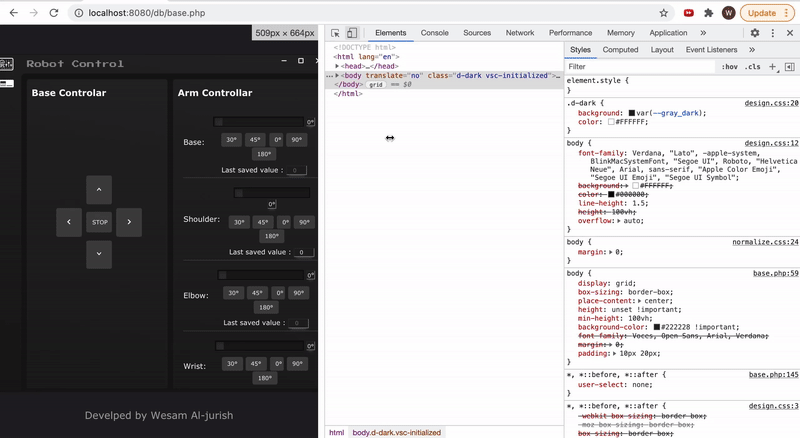Open base.php:59 source link

tap(776, 273)
